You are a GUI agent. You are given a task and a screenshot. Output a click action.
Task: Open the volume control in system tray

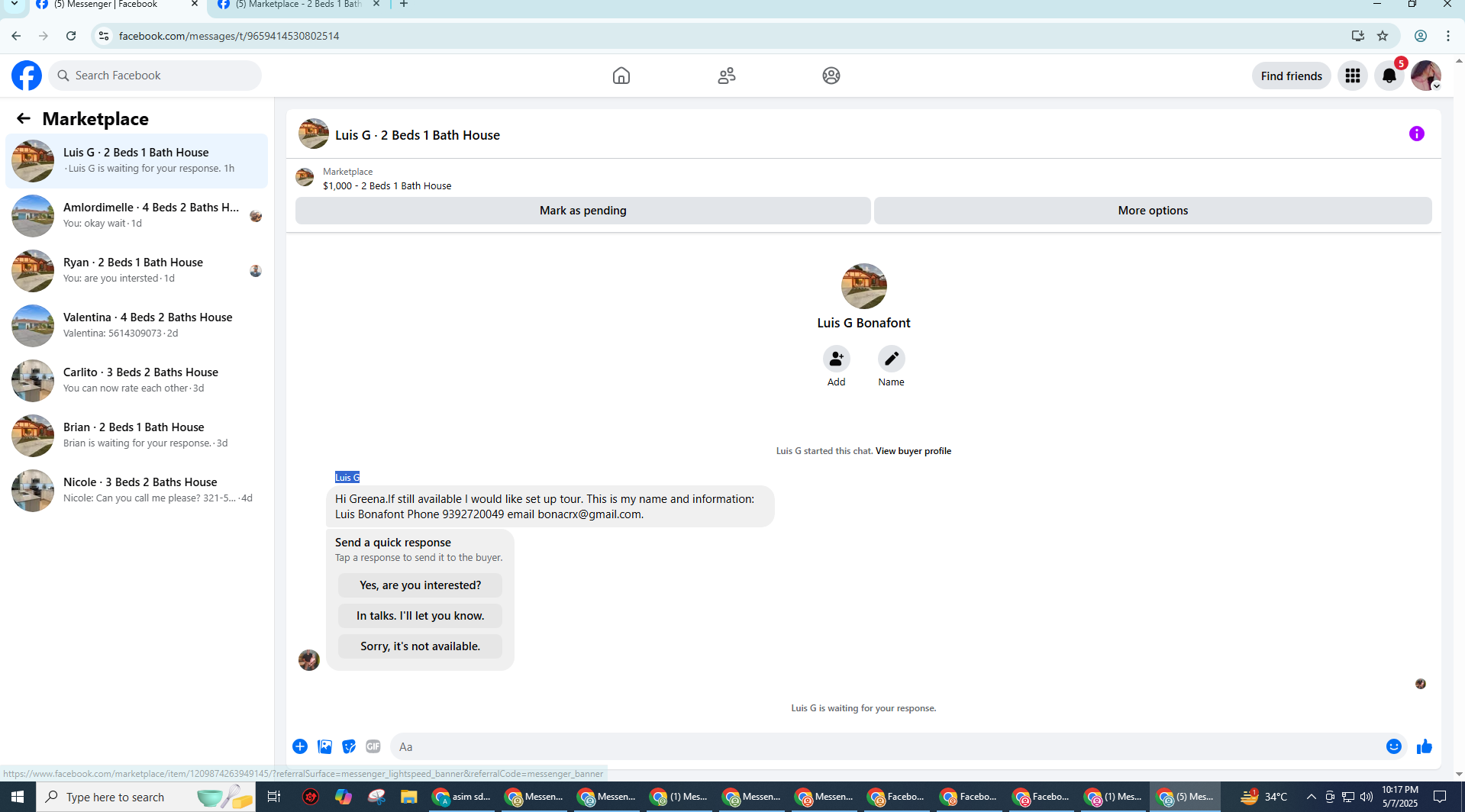[1367, 797]
